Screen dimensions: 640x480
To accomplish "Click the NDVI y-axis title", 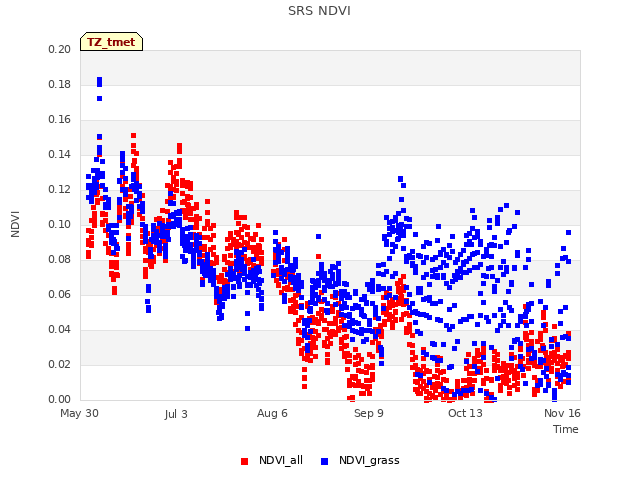I will [x=15, y=224].
